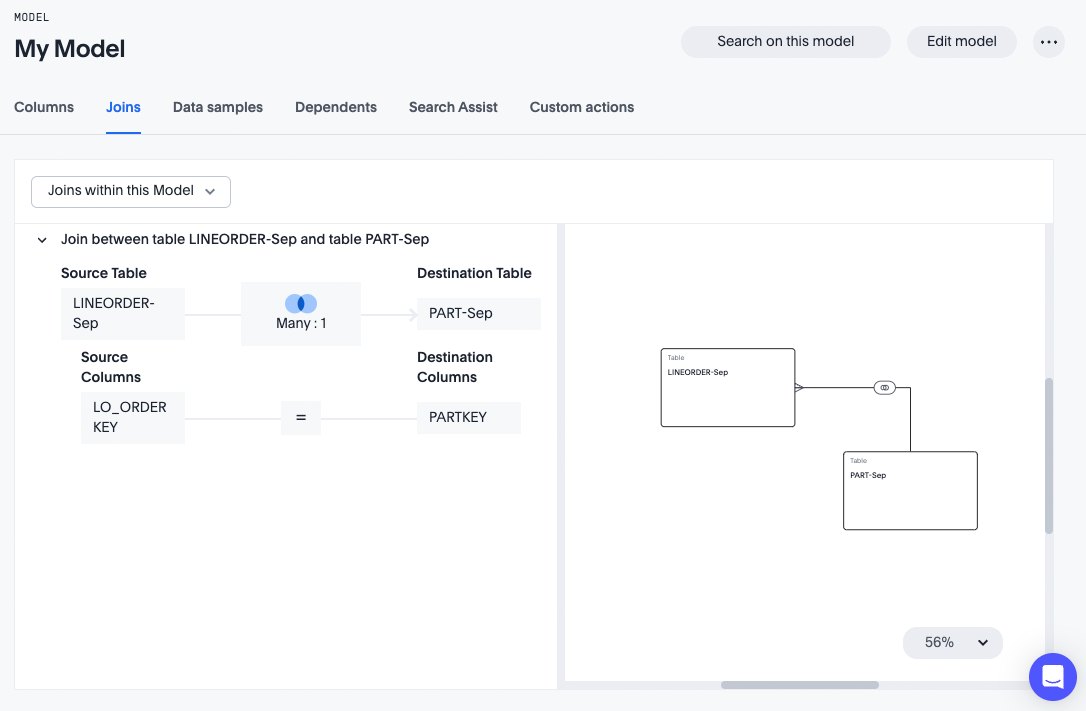Open the Joins within this Model dropdown
The image size is (1086, 711).
[131, 191]
